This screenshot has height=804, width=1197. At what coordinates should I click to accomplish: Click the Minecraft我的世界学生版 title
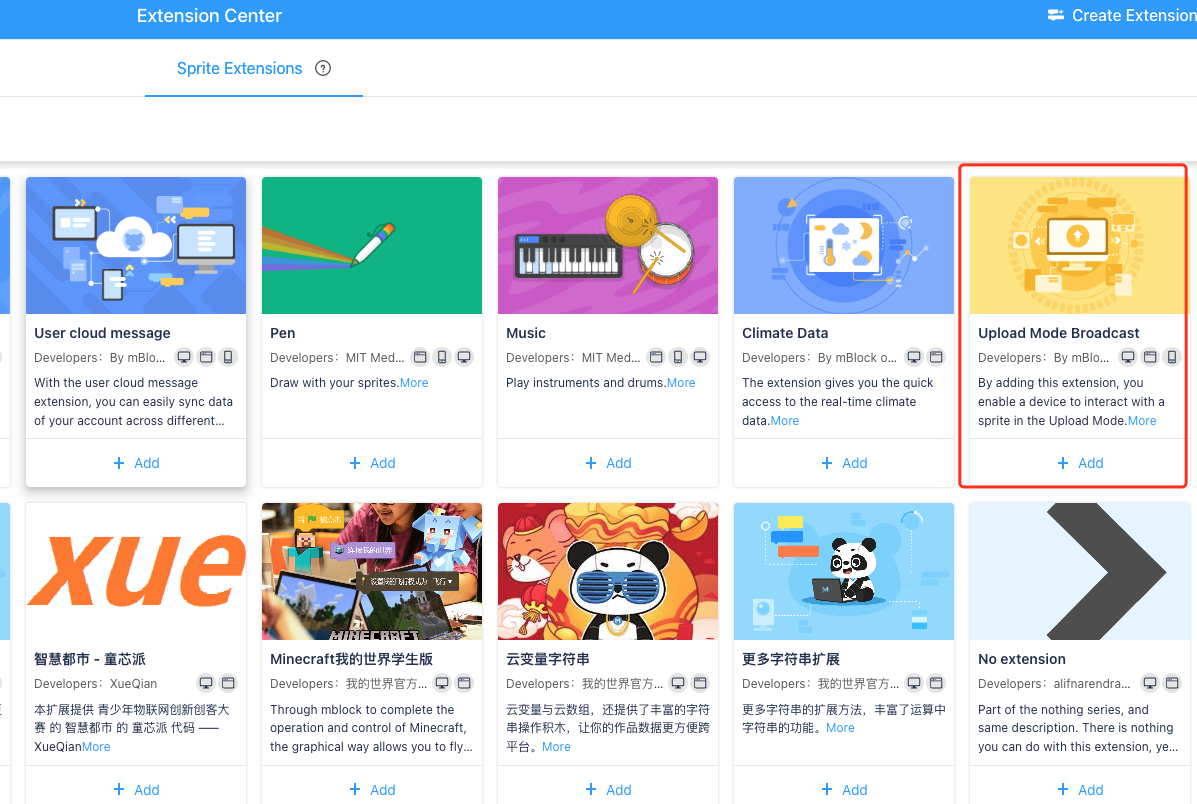pyautogui.click(x=351, y=659)
